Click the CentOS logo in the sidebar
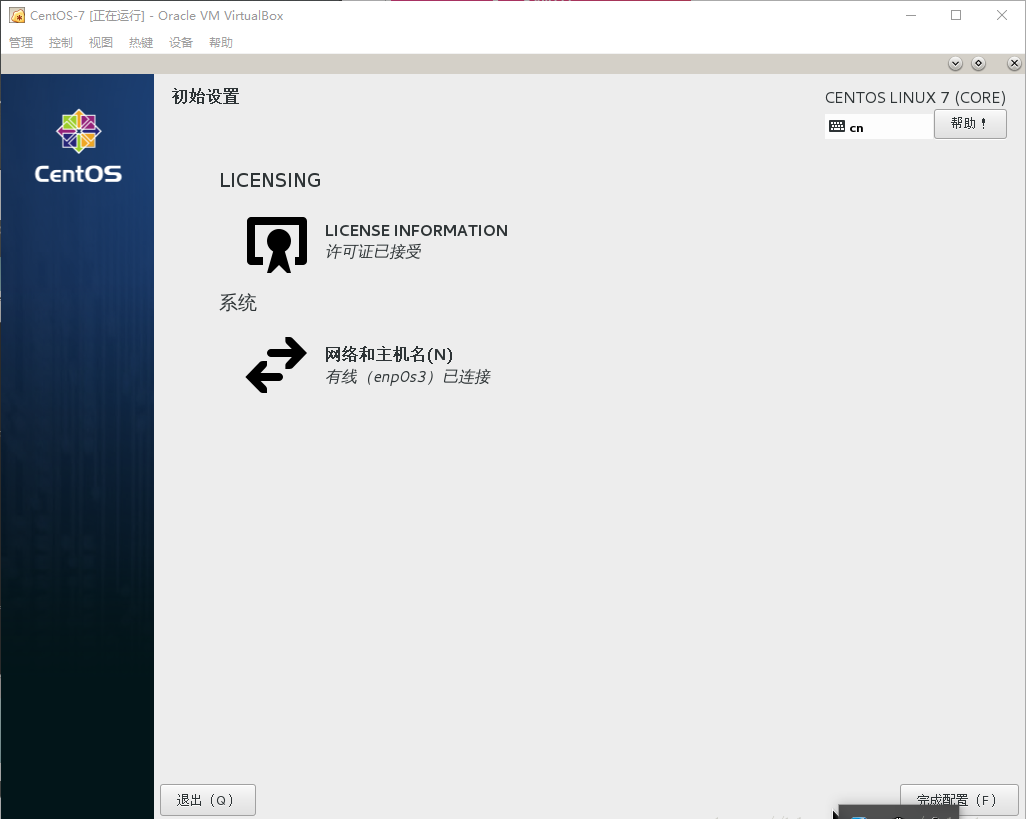This screenshot has width=1026, height=819. [x=78, y=146]
